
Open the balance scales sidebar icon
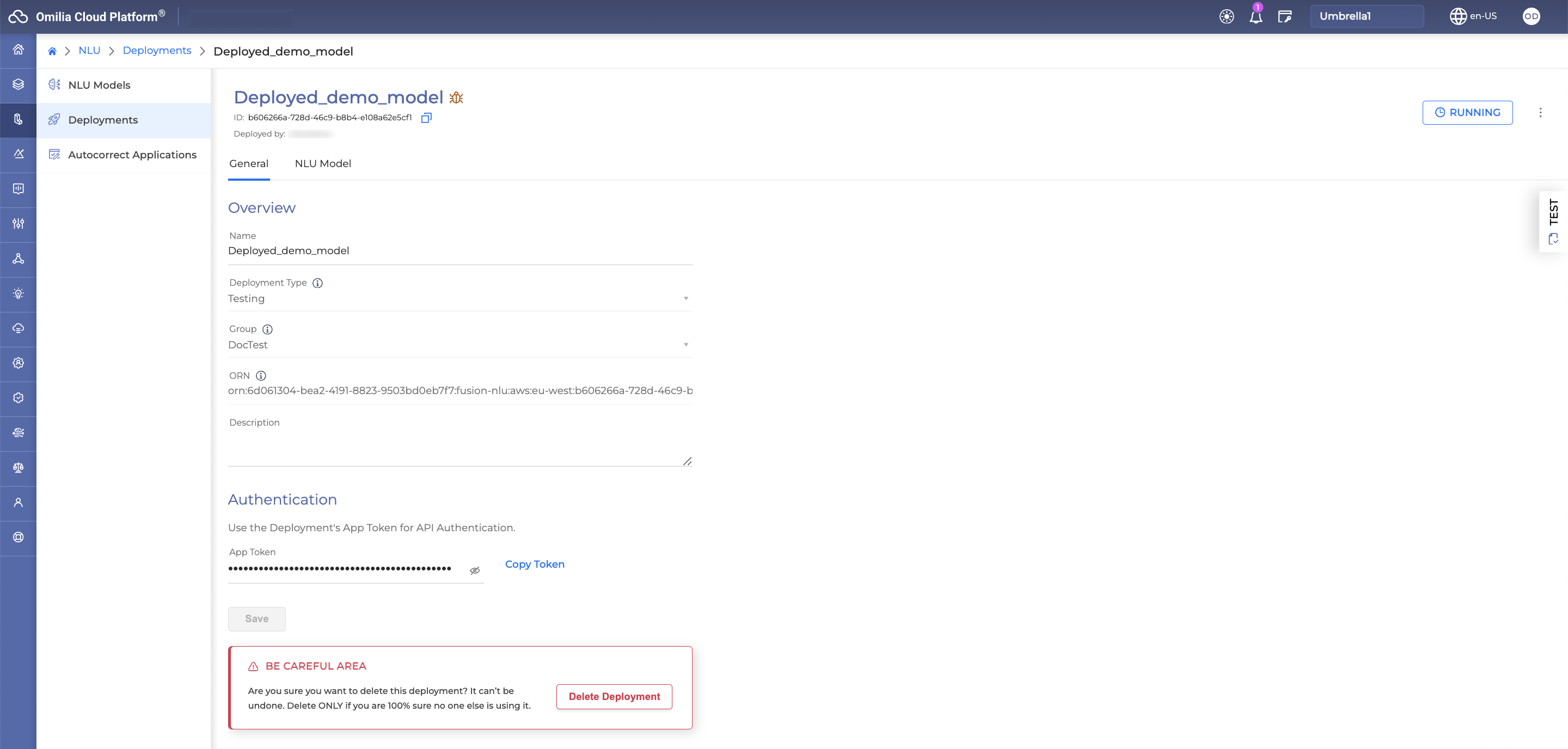(19, 467)
